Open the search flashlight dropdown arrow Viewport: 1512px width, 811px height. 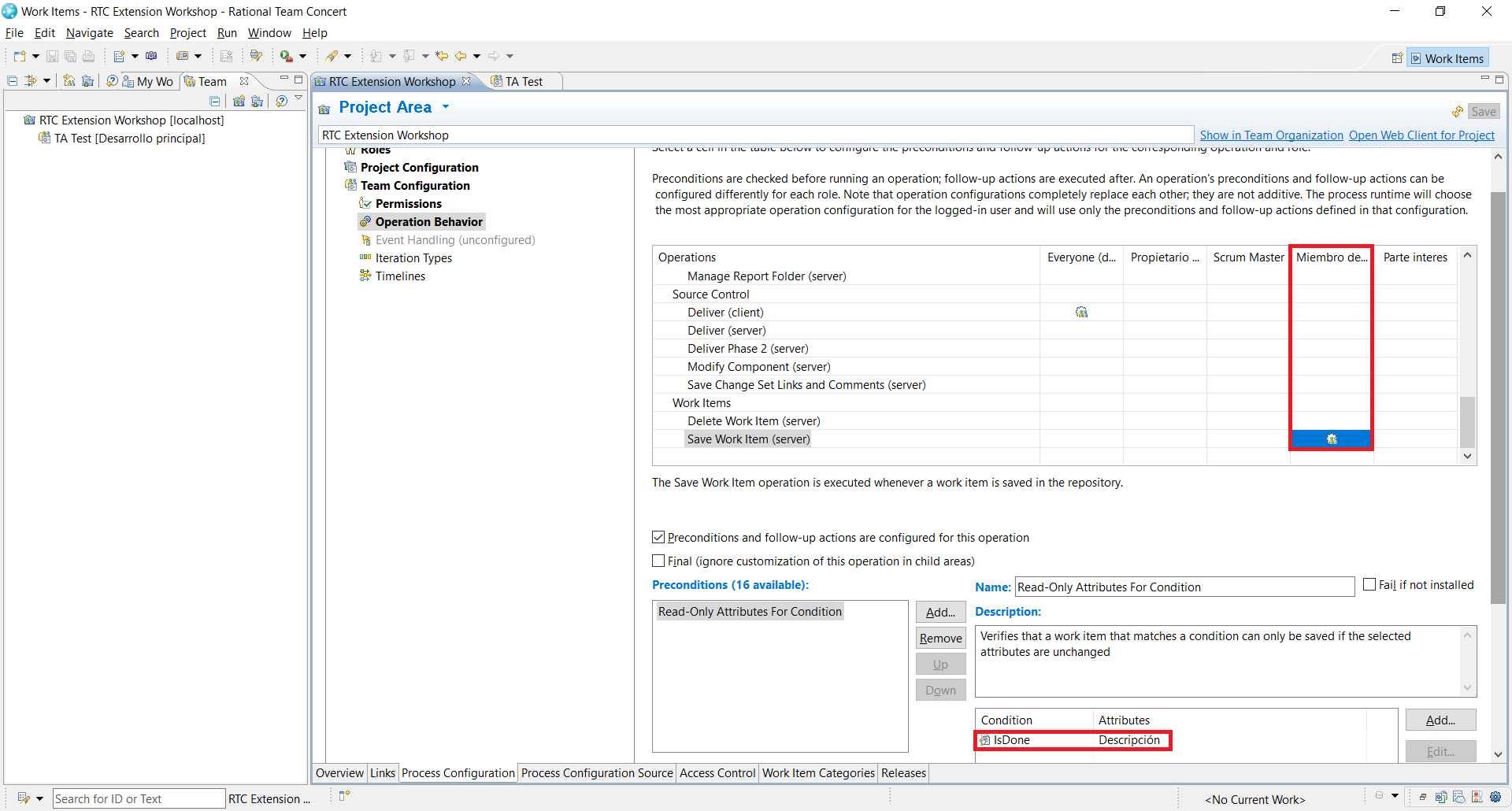click(x=347, y=56)
